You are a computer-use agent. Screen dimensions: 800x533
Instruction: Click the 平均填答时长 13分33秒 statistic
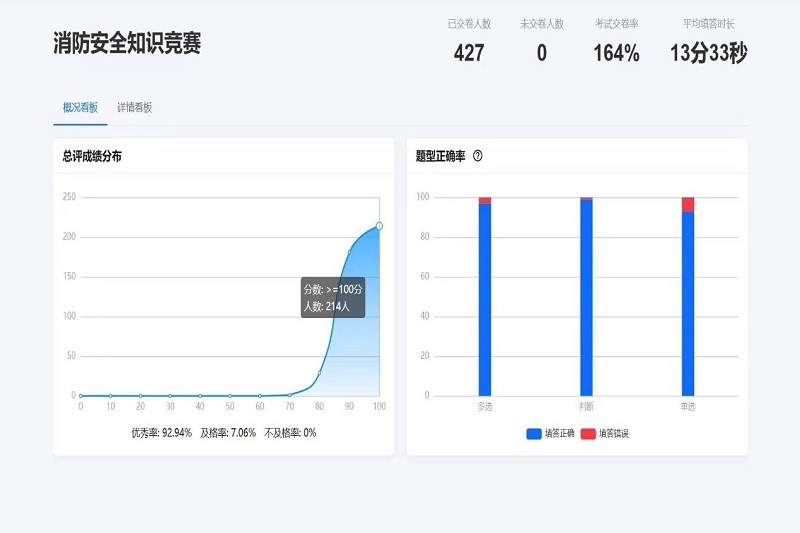click(708, 53)
